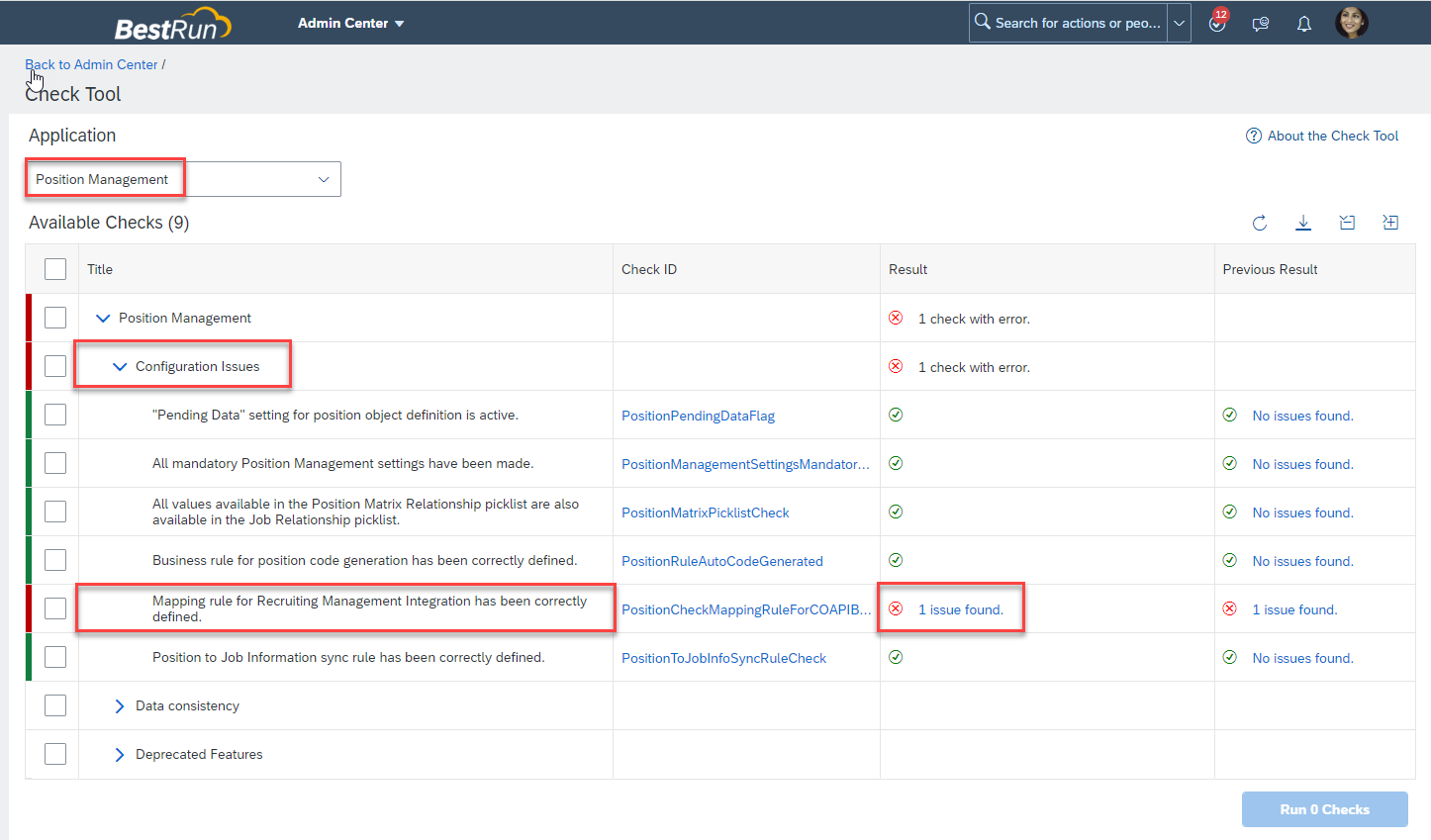Screen dimensions: 1431x840
Task: Click the error icon in Position Management row
Action: pos(896,318)
